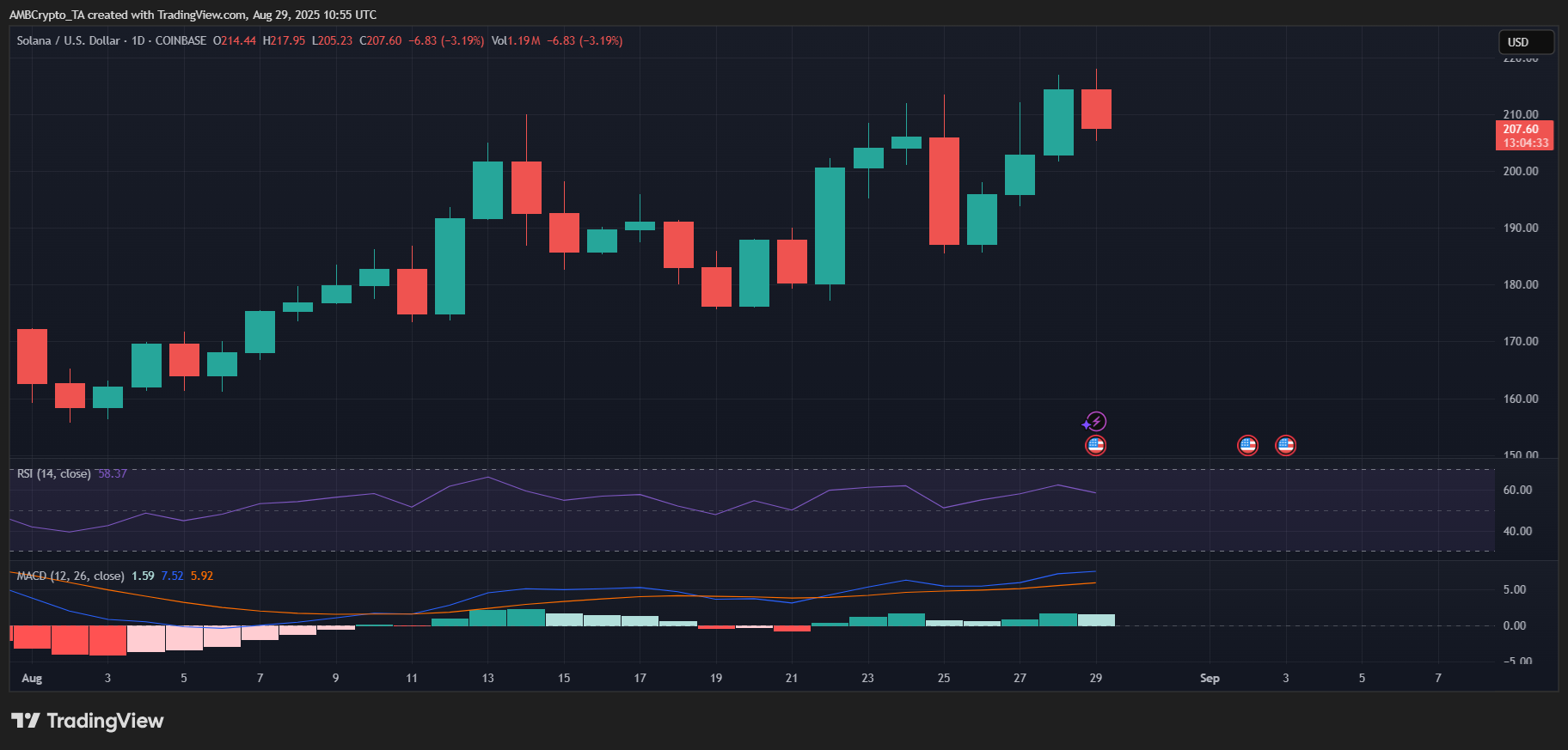Click the Vol 1.19M volume readout
The image size is (1568, 750).
(x=516, y=40)
